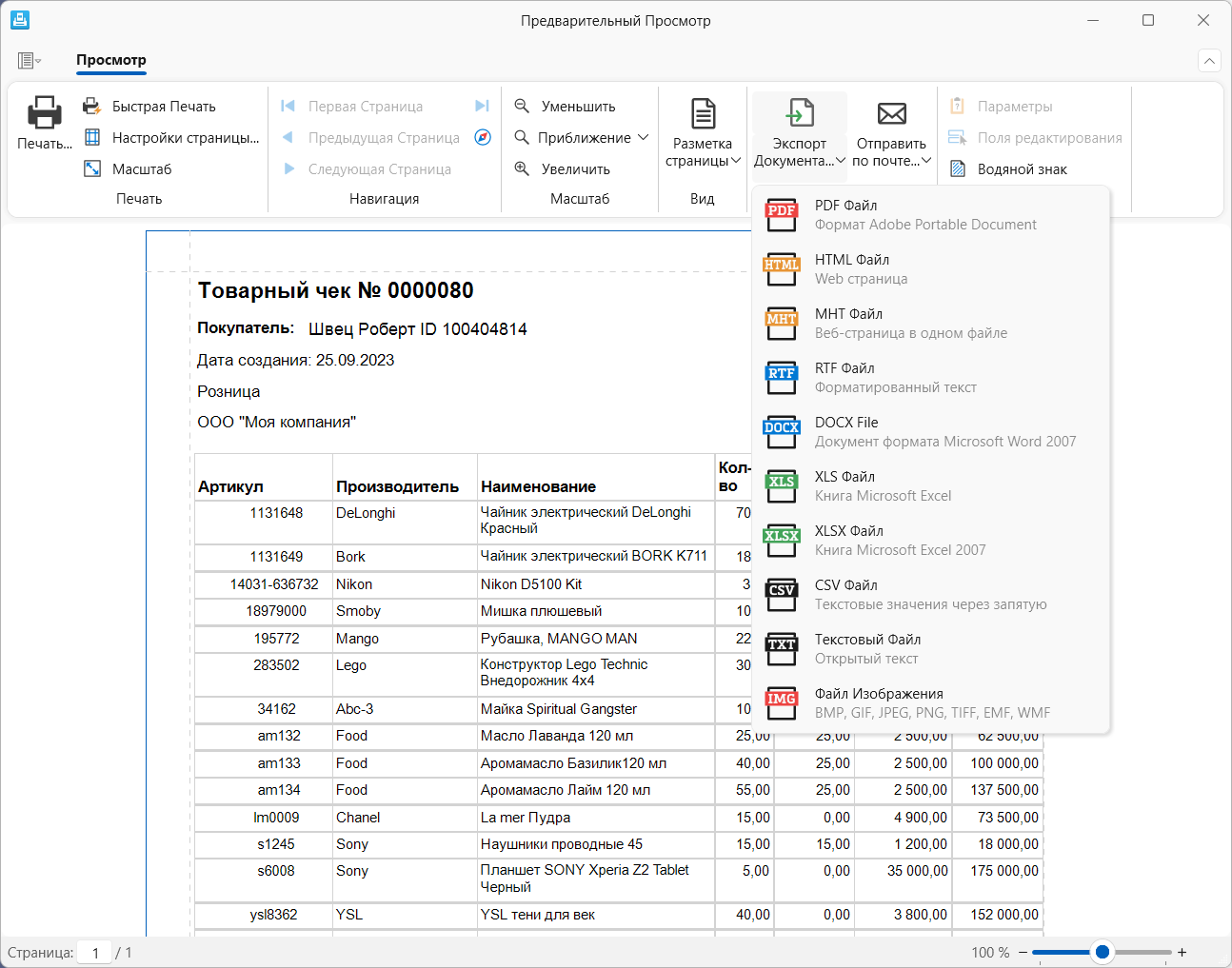Click the plus button by zoom slider

(x=1182, y=952)
